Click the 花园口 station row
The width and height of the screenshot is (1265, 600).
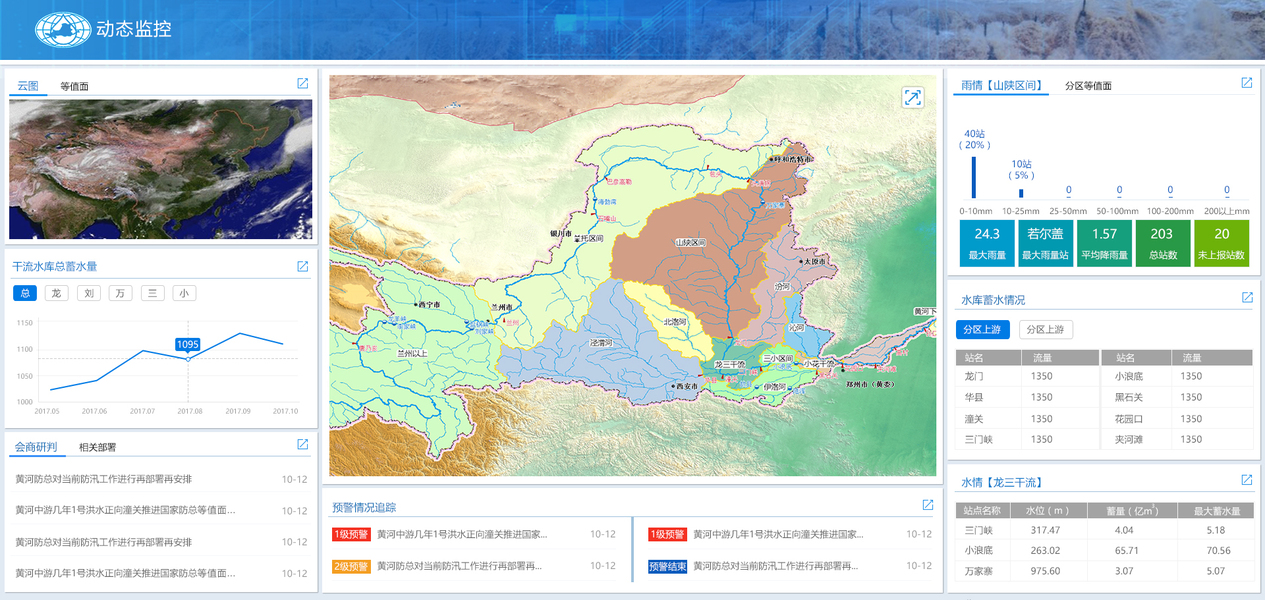pos(1176,418)
